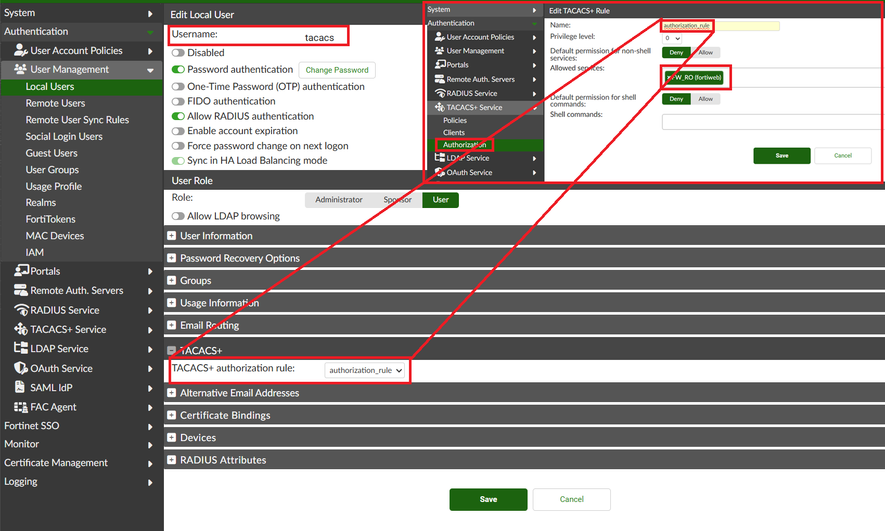Click the plus icon beside Groups
The image size is (885, 531).
click(x=172, y=280)
